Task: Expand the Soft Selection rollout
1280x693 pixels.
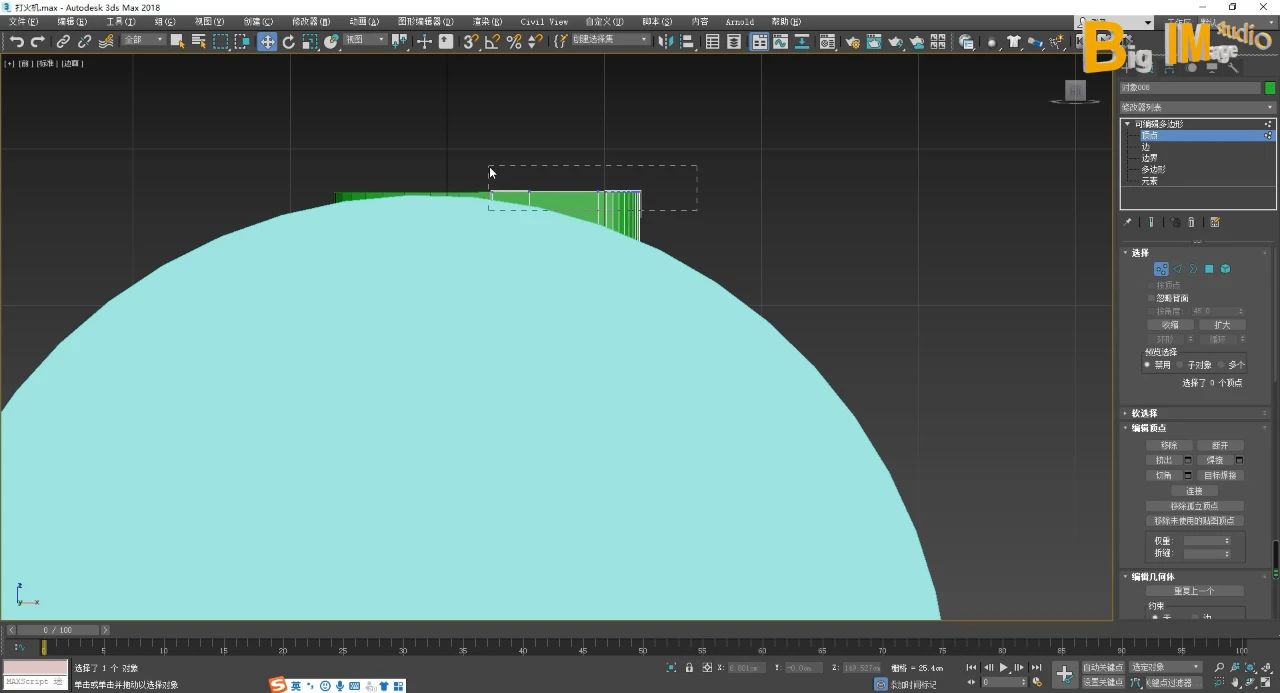Action: (x=1144, y=413)
